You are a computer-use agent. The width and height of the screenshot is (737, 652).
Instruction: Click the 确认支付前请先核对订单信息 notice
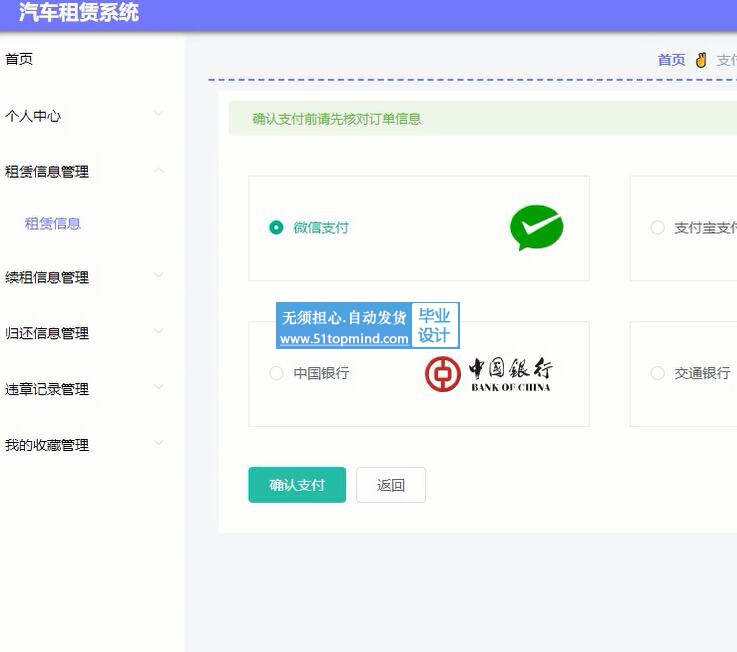(x=337, y=118)
